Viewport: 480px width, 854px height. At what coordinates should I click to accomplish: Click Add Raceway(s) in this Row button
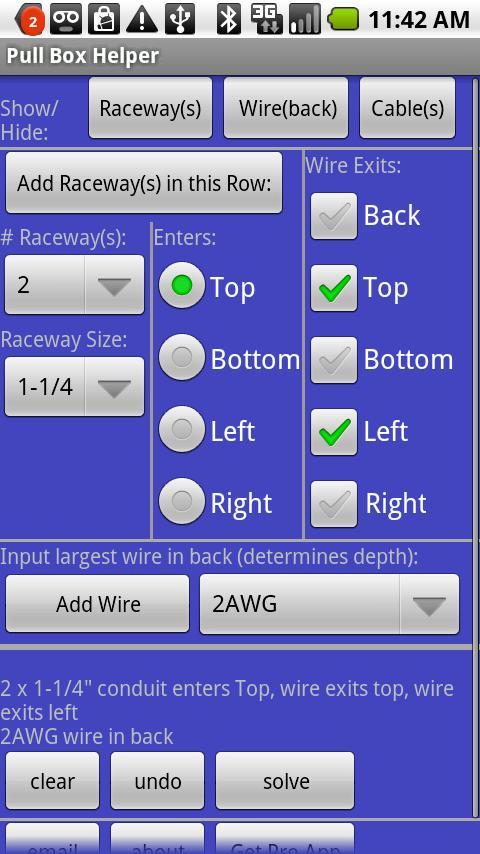pos(144,183)
